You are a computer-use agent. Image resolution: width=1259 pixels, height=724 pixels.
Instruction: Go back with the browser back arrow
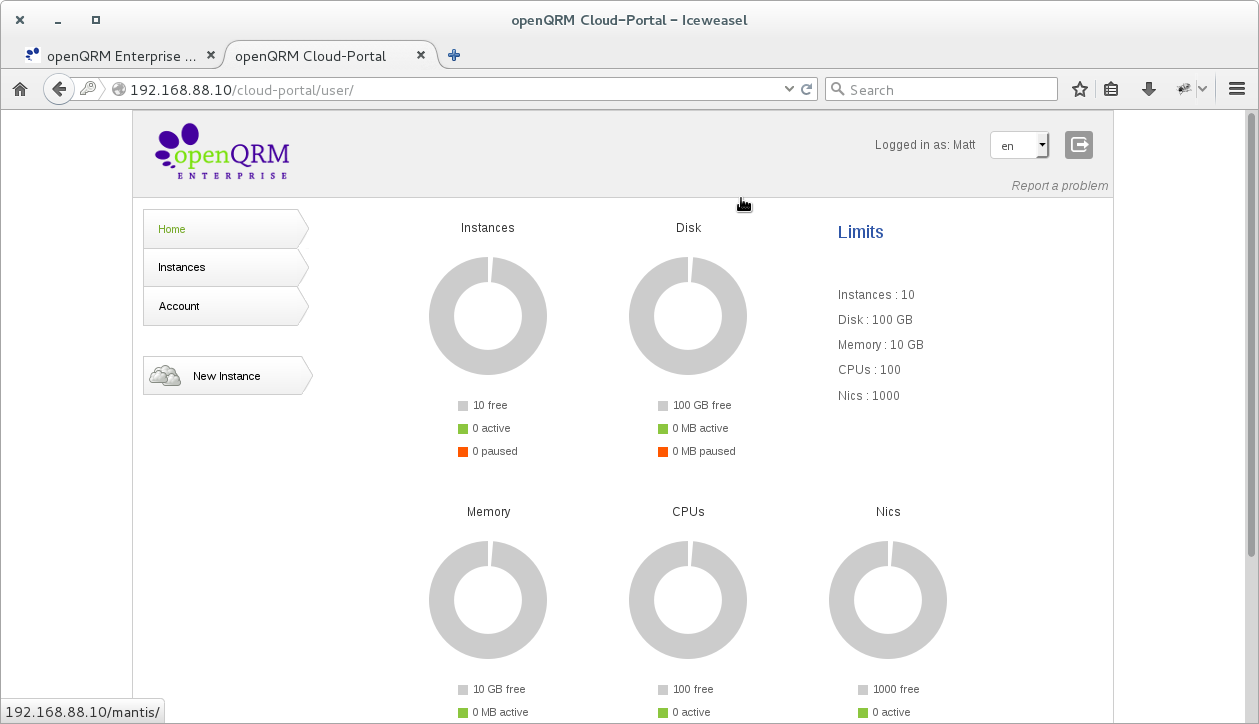pyautogui.click(x=59, y=89)
